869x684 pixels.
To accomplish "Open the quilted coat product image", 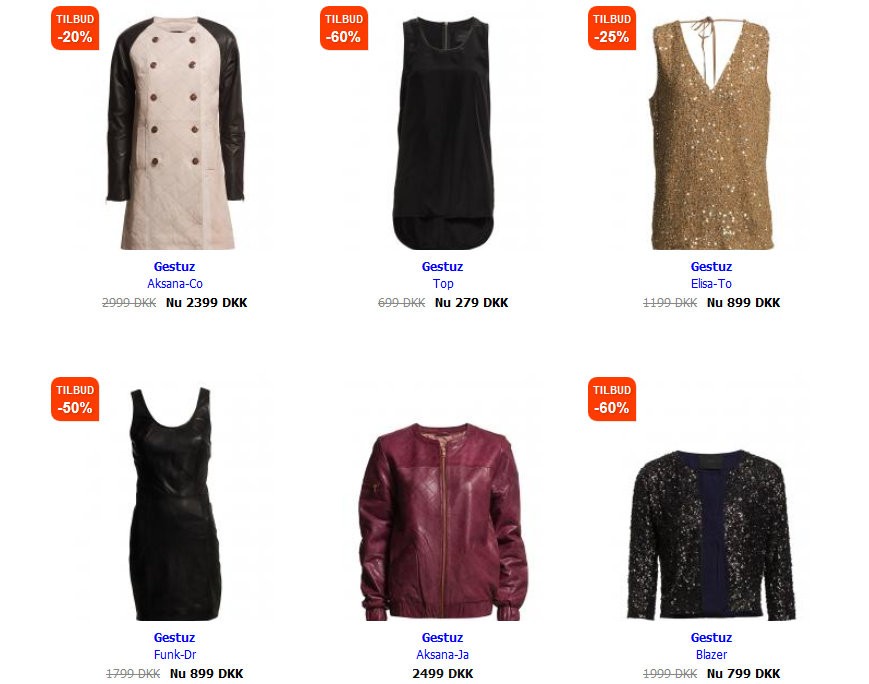I will coord(175,133).
